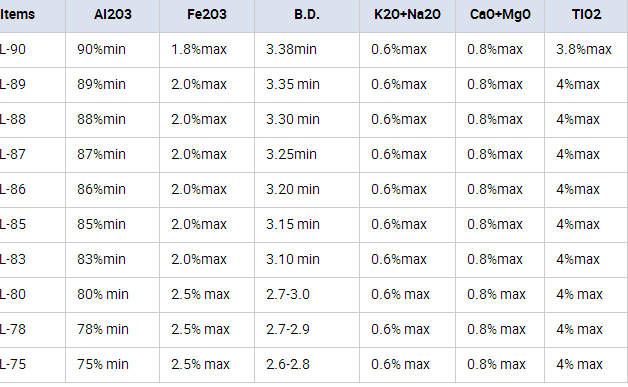
Task: Click the 2.7-3.0 density cell
Action: [307, 295]
